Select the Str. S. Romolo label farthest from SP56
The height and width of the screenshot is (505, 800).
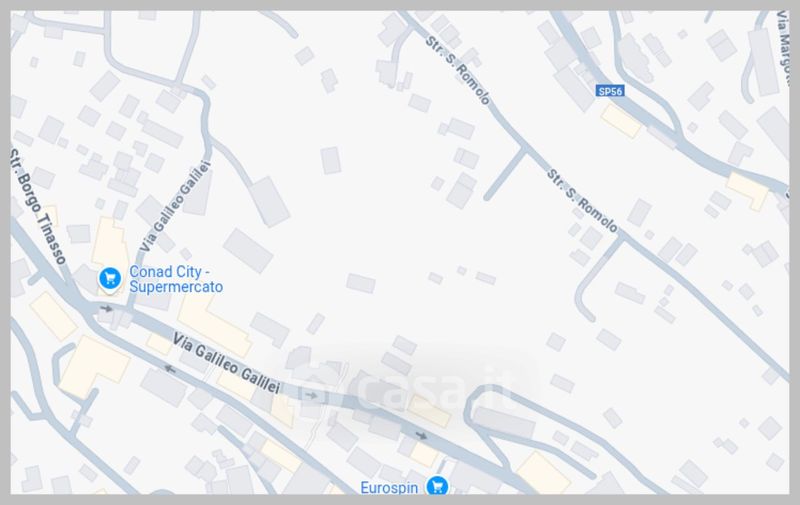pos(458,70)
